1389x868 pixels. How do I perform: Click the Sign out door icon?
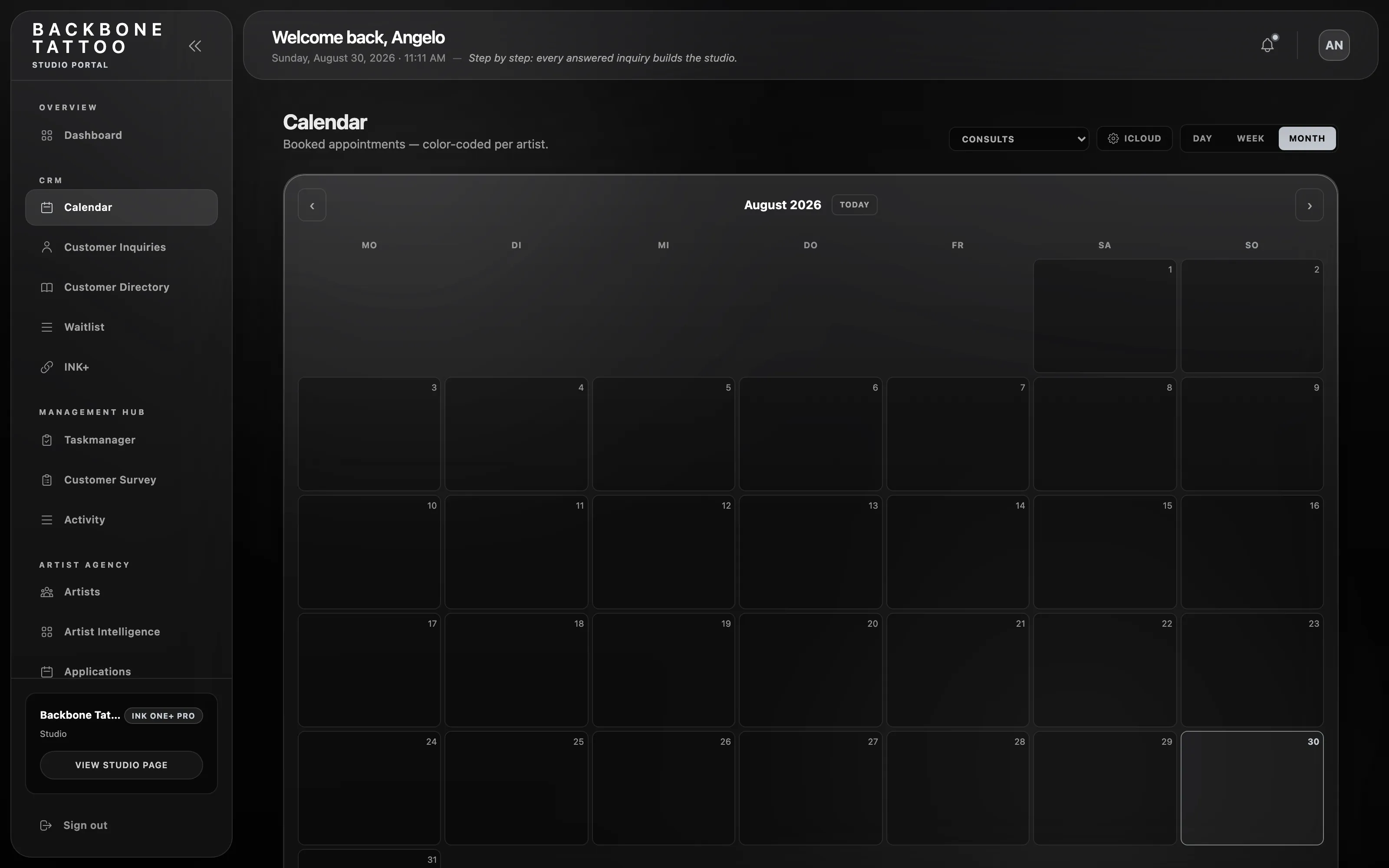tap(46, 825)
